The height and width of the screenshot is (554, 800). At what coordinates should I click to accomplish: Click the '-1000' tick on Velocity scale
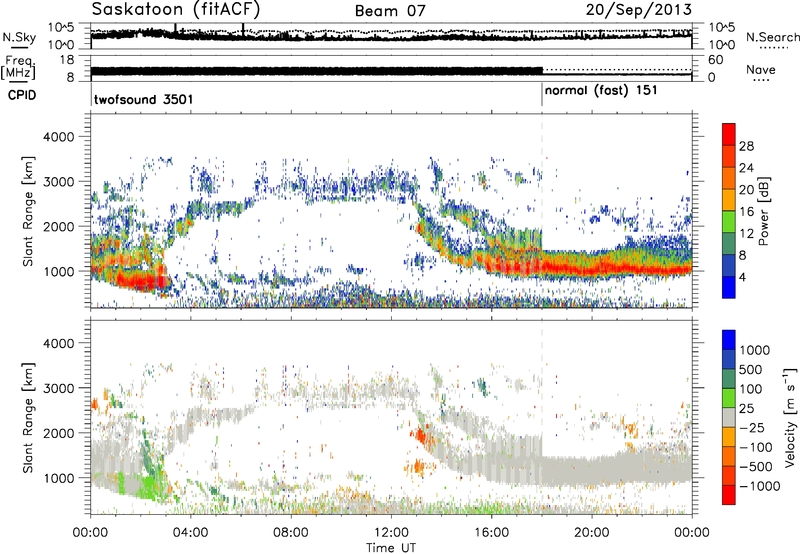759,486
